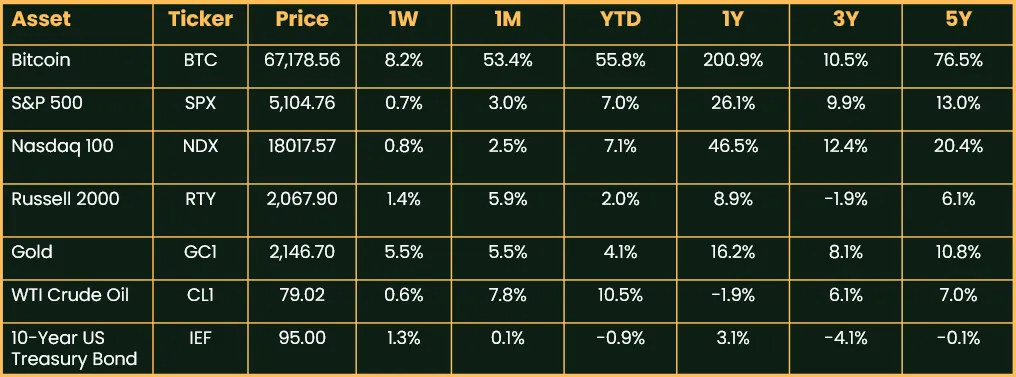Click the Bitcoin asset name
Image resolution: width=1016 pixels, height=377 pixels.
(x=41, y=61)
